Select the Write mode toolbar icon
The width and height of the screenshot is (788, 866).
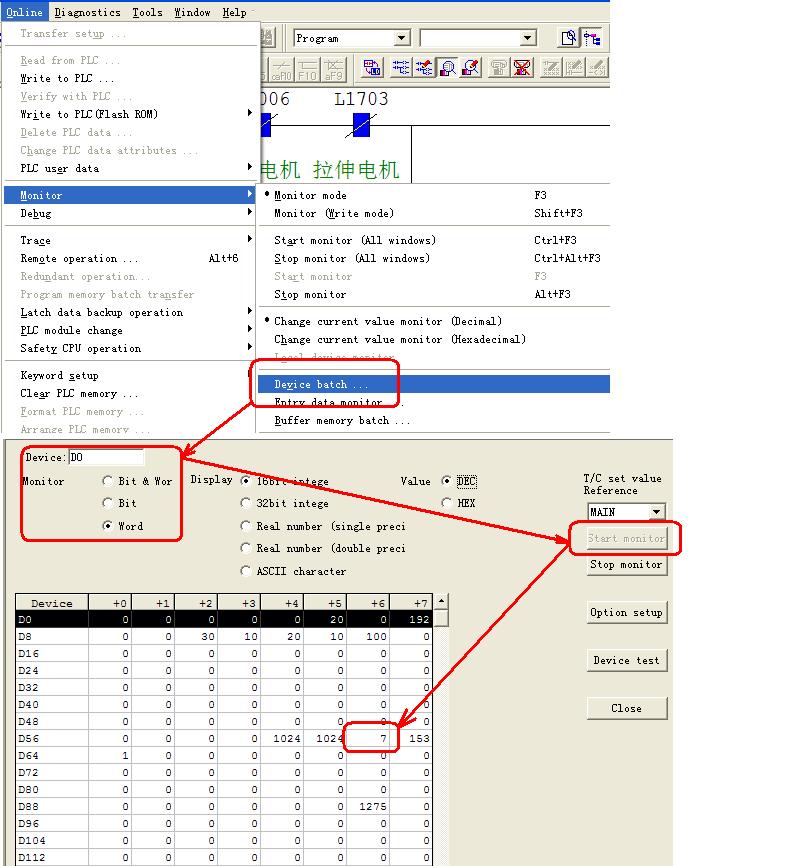pos(424,68)
